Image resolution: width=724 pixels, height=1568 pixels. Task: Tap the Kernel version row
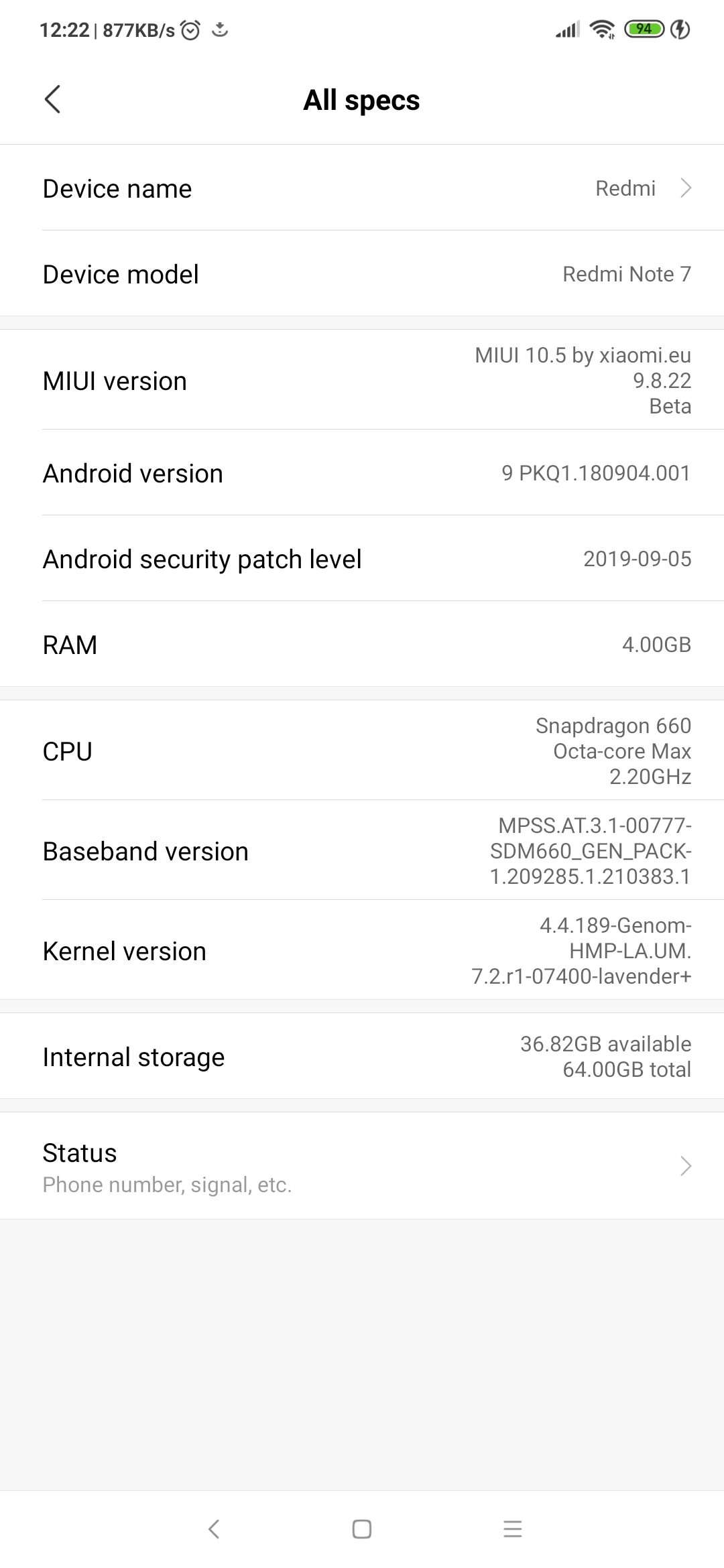point(362,950)
